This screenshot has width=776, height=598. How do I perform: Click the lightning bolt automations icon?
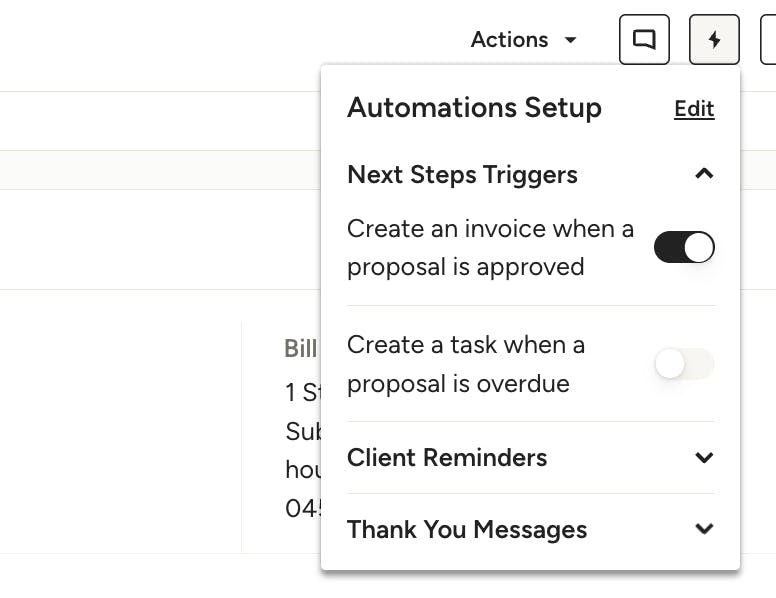(x=714, y=40)
